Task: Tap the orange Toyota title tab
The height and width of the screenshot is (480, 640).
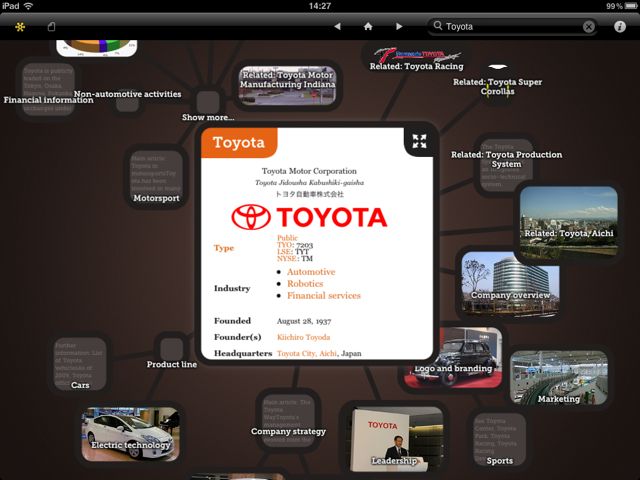Action: pyautogui.click(x=239, y=142)
